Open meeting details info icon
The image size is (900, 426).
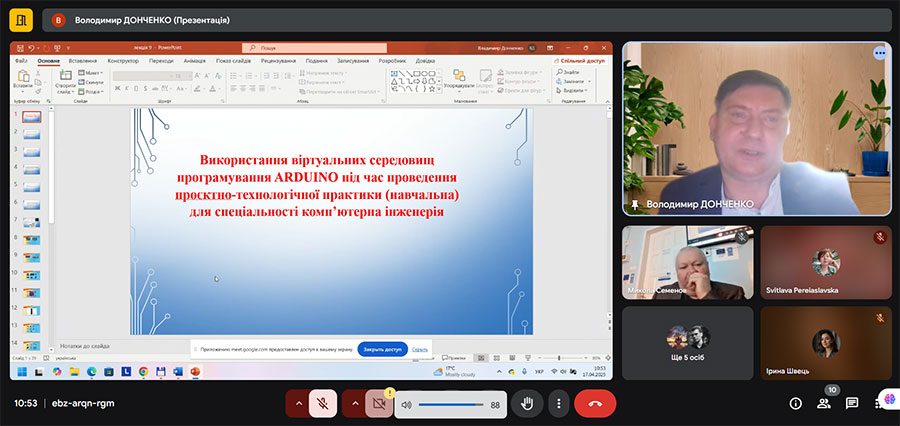(x=796, y=403)
